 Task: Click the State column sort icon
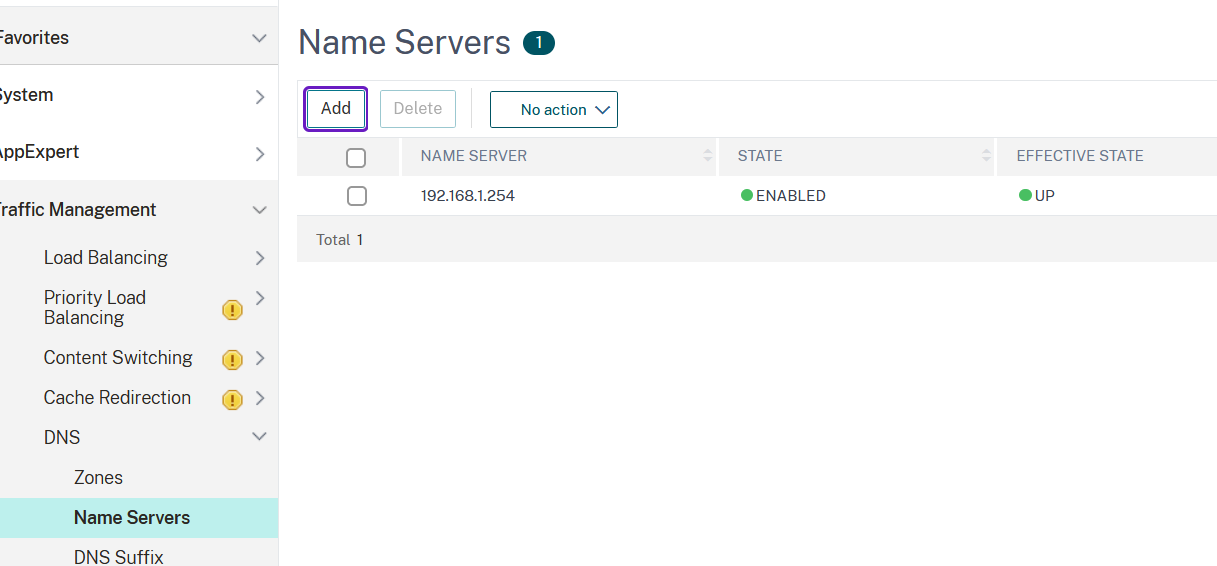987,156
